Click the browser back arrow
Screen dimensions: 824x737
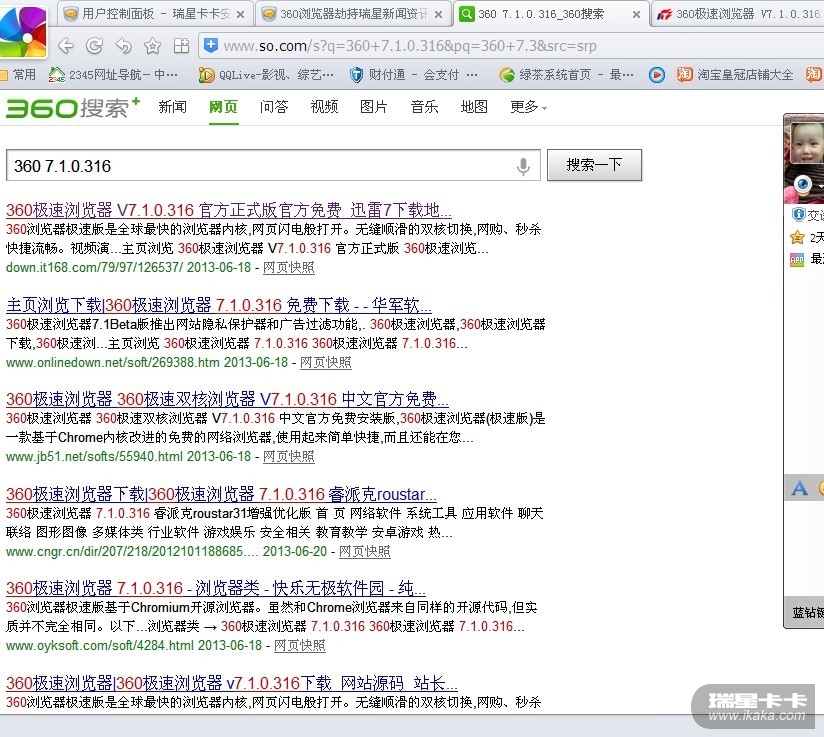click(66, 46)
